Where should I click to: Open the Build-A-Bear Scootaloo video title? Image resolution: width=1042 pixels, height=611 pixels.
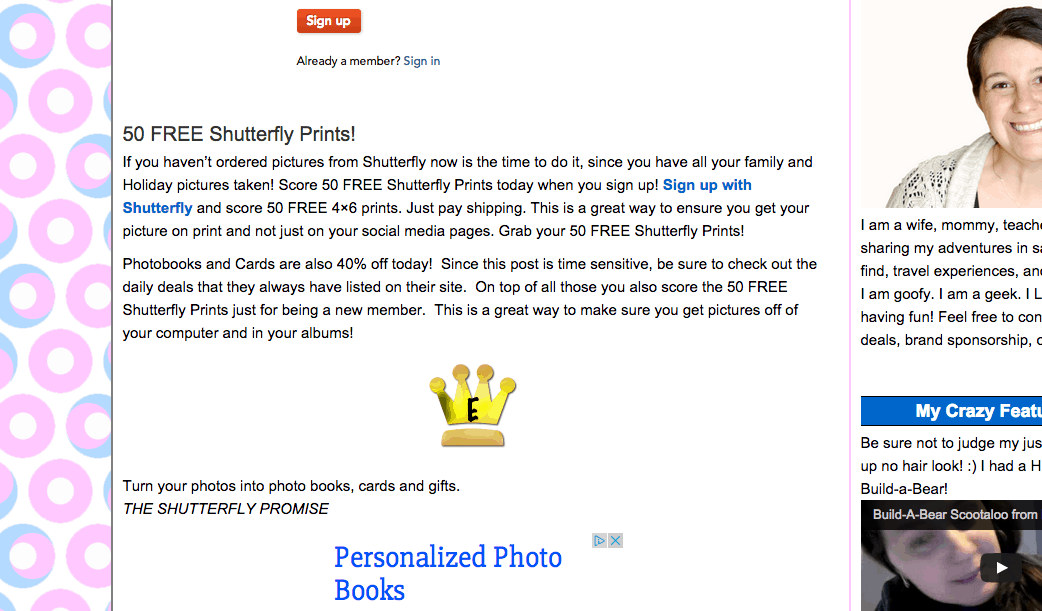click(956, 515)
